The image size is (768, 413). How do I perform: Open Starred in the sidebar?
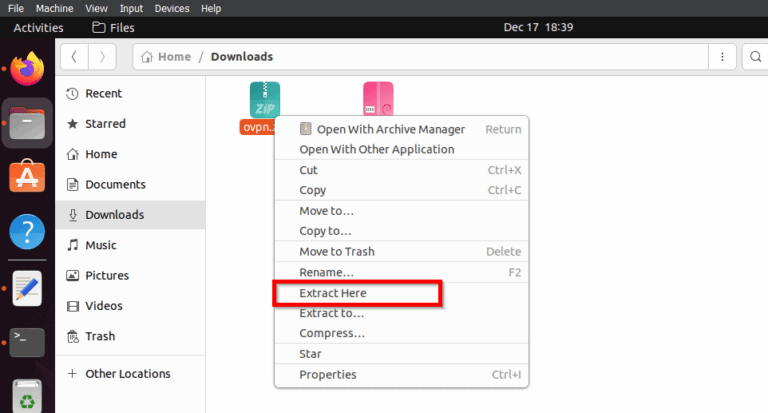click(x=105, y=124)
